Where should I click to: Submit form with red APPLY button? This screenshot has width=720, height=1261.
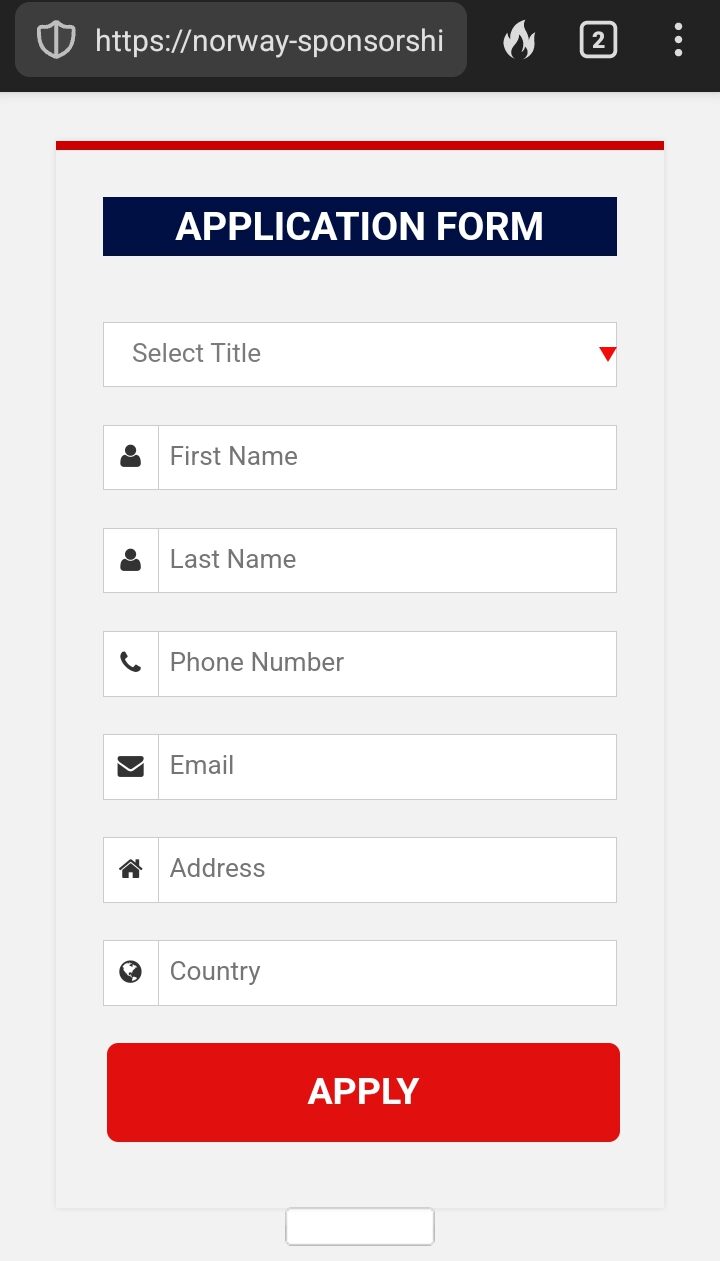click(363, 1092)
